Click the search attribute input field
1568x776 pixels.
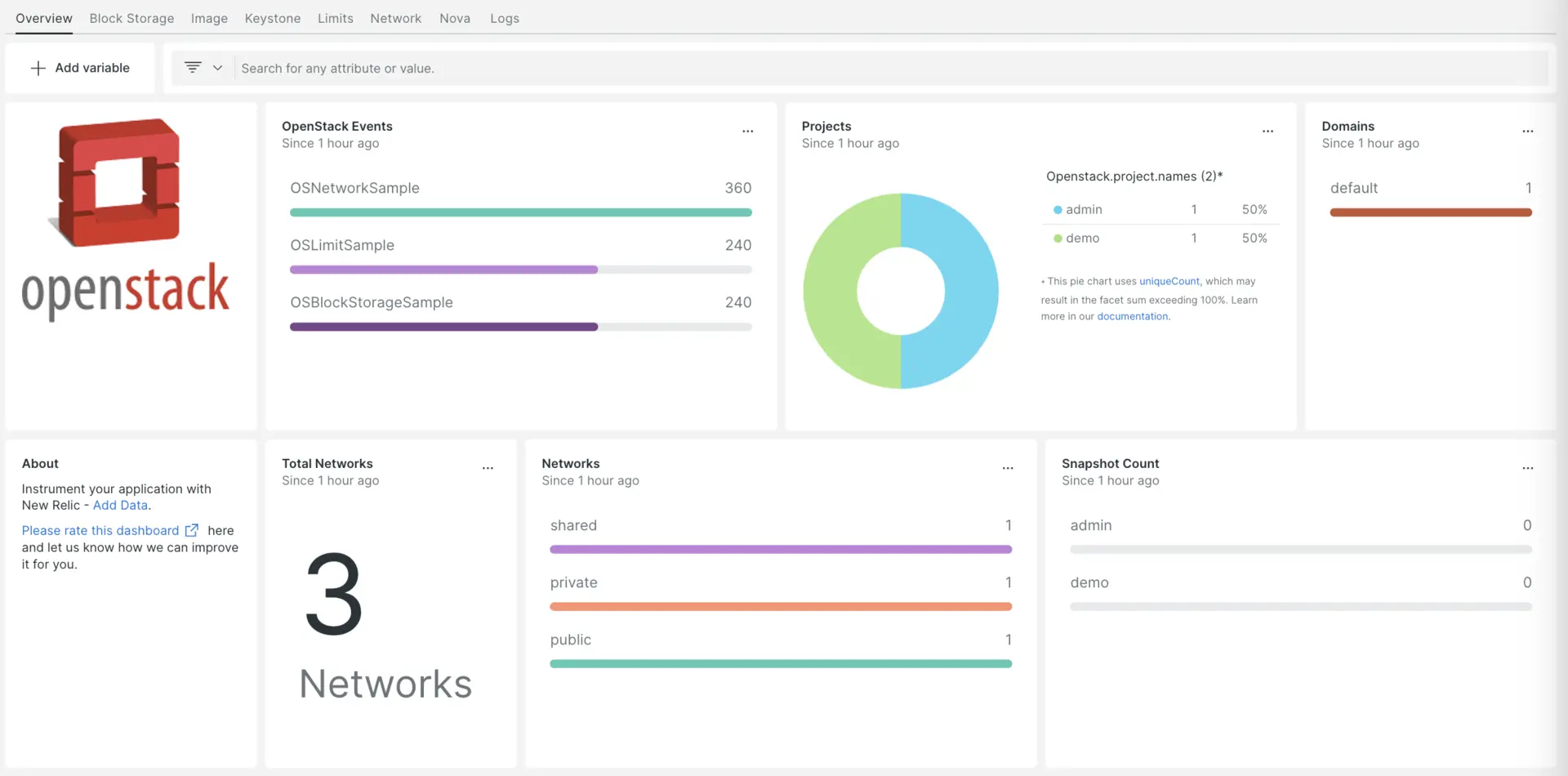click(890, 69)
